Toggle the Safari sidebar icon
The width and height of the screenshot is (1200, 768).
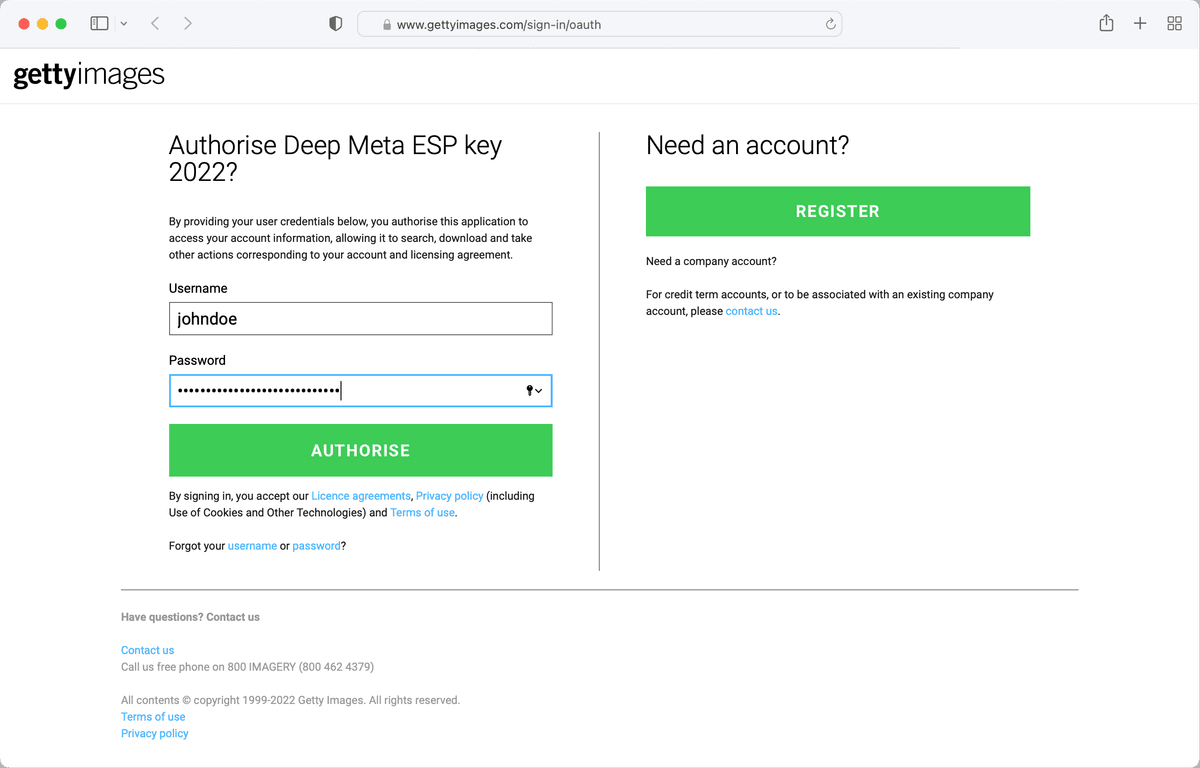(99, 23)
